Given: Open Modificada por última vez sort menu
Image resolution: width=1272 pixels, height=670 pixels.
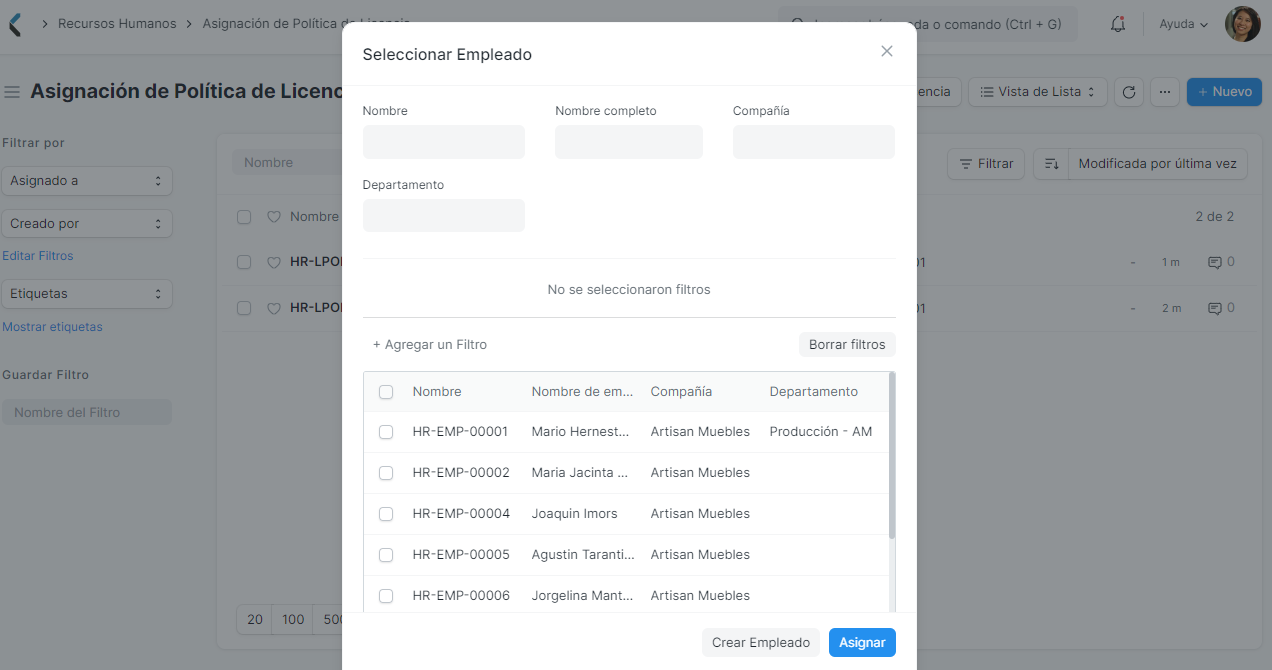Looking at the screenshot, I should point(1158,164).
